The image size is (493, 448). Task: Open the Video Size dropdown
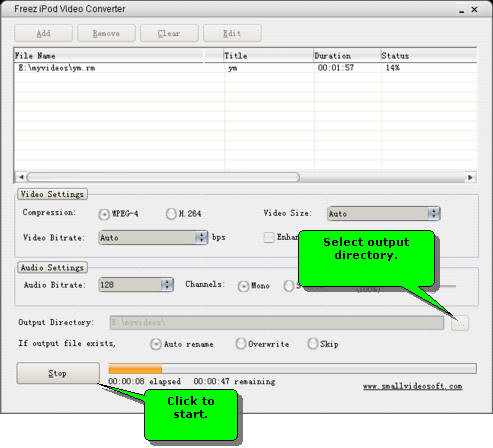(x=383, y=214)
